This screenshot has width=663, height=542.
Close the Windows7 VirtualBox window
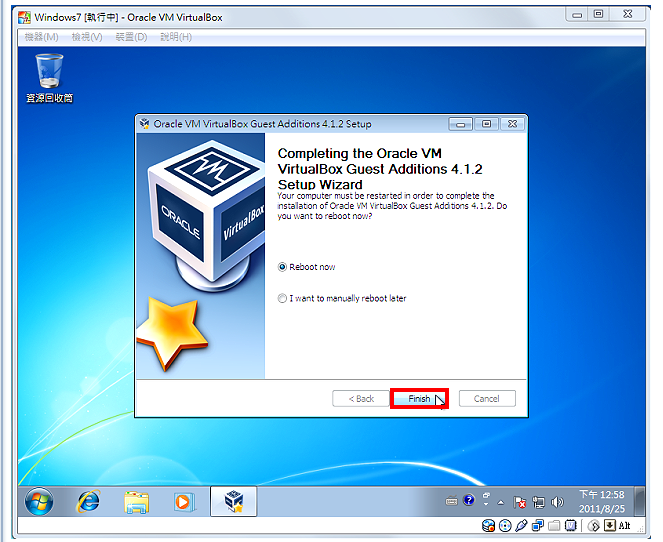(x=627, y=14)
